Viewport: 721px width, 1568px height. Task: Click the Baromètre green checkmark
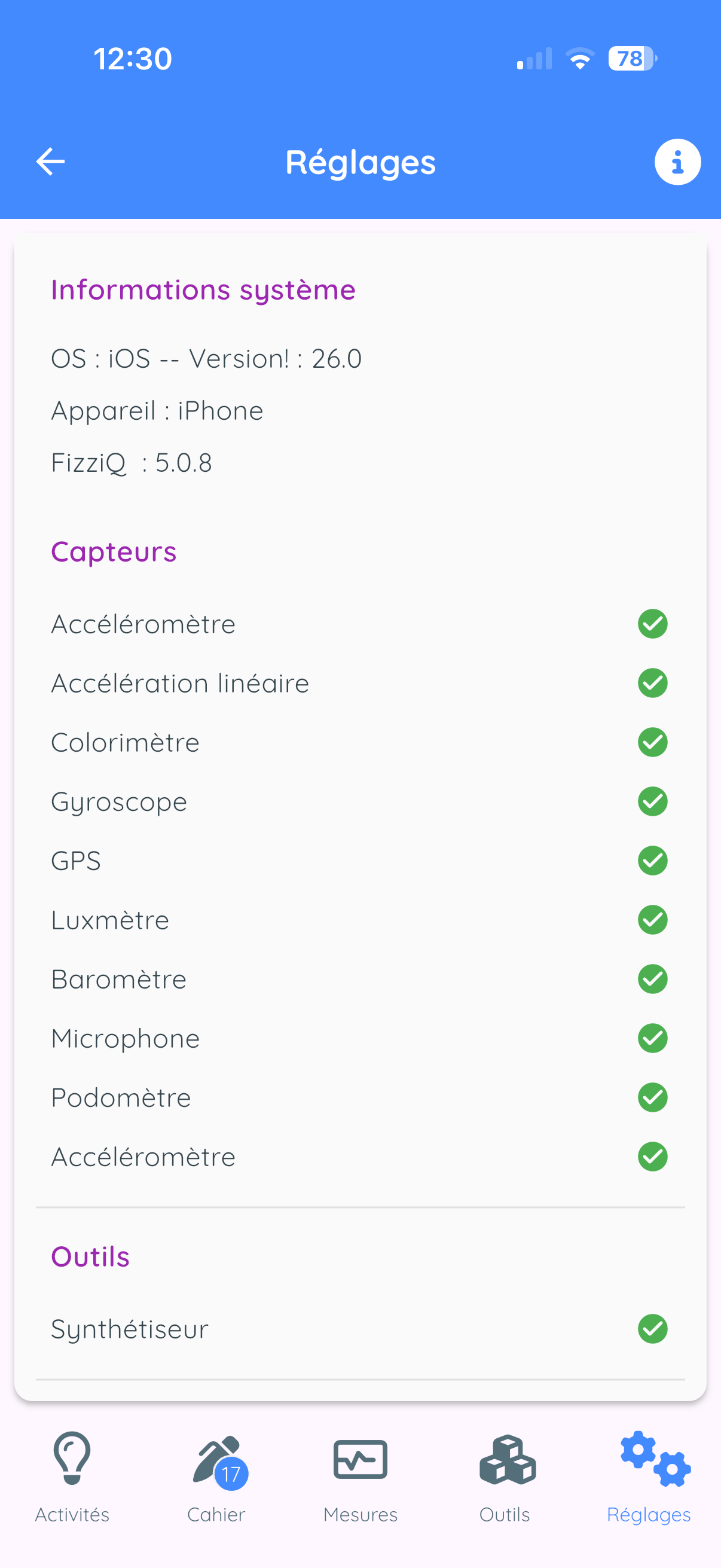tap(652, 979)
